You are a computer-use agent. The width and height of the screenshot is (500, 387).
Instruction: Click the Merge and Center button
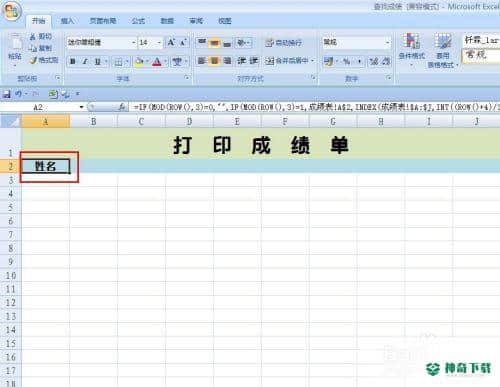287,61
